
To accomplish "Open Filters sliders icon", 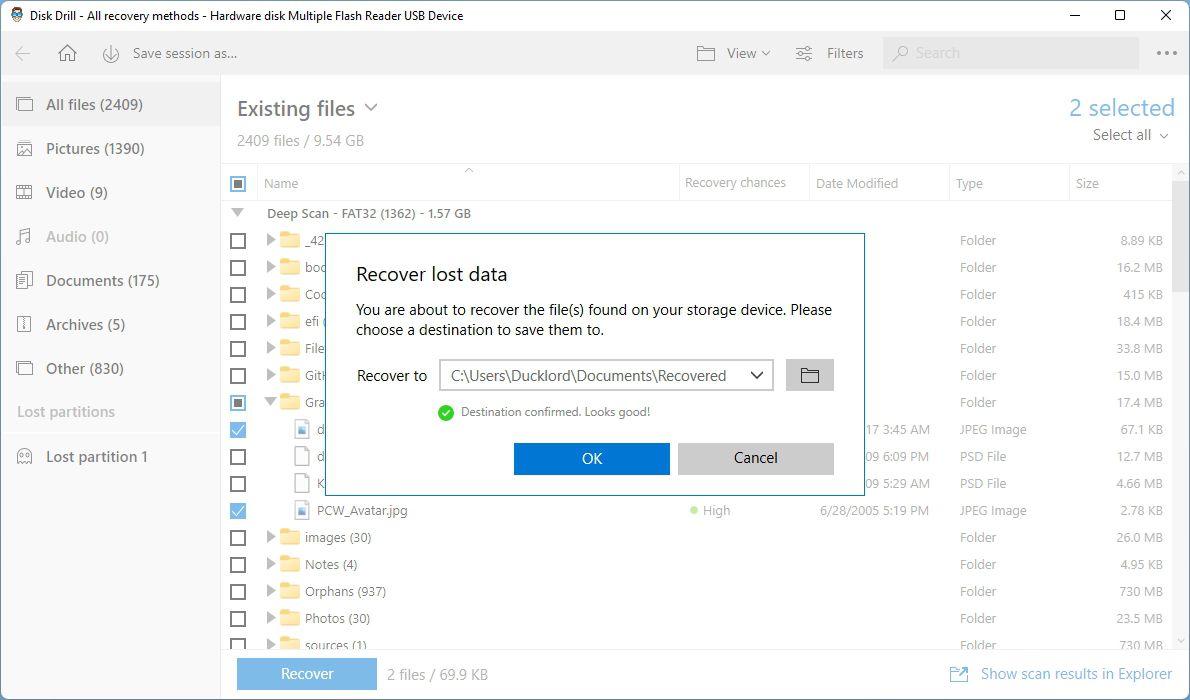I will (804, 53).
